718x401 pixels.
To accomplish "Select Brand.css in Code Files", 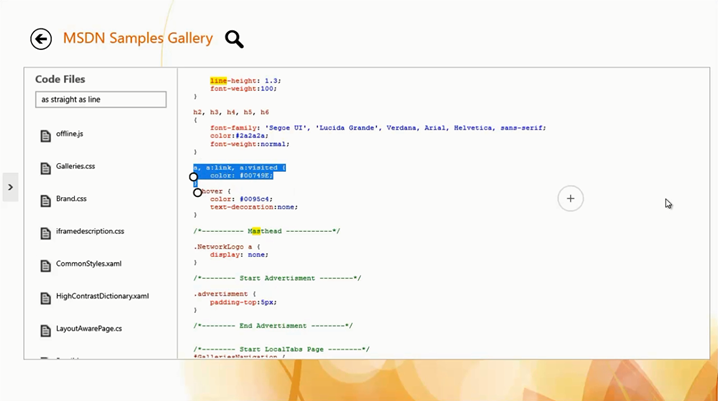I will pyautogui.click(x=71, y=199).
